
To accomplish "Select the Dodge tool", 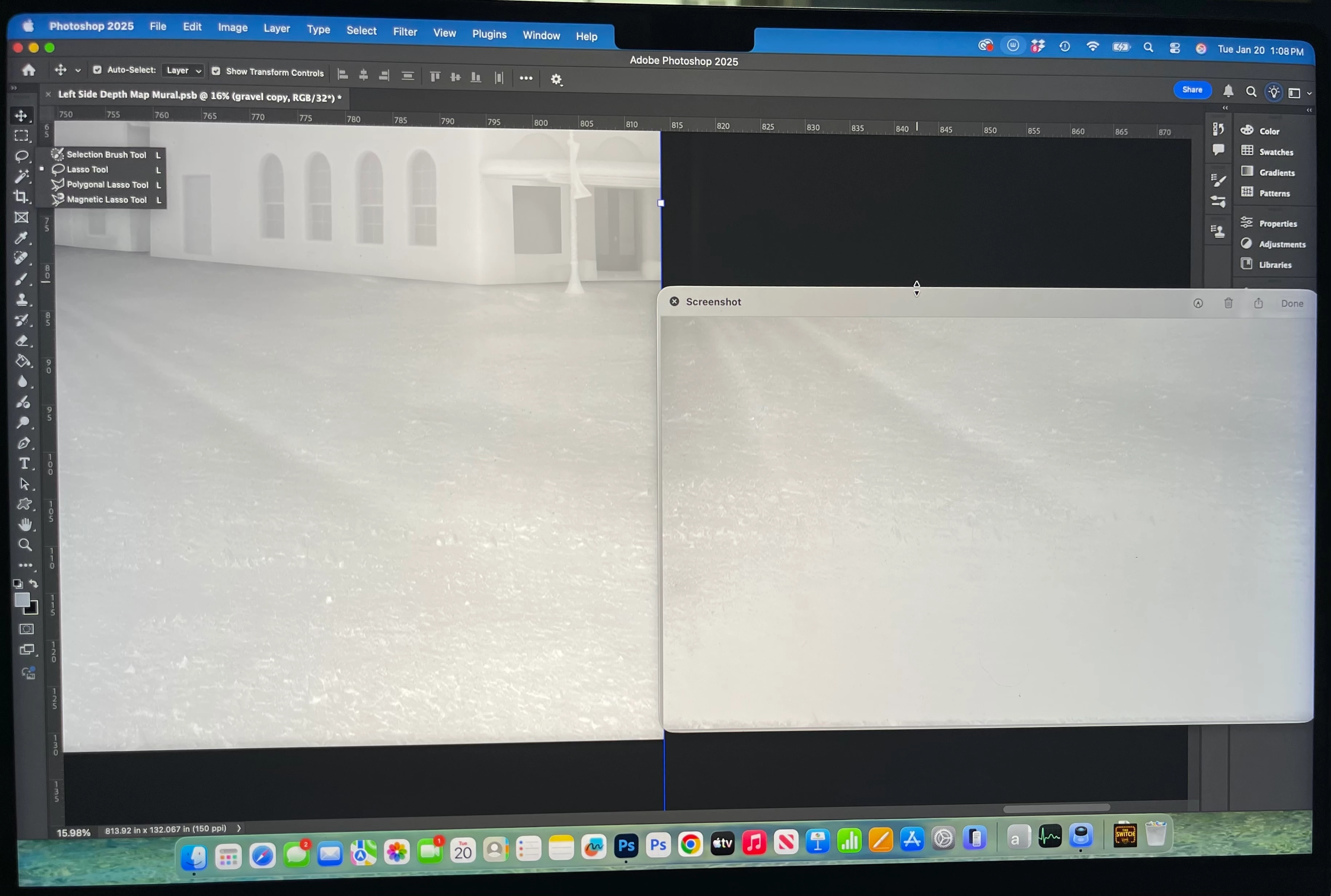I will tap(23, 423).
